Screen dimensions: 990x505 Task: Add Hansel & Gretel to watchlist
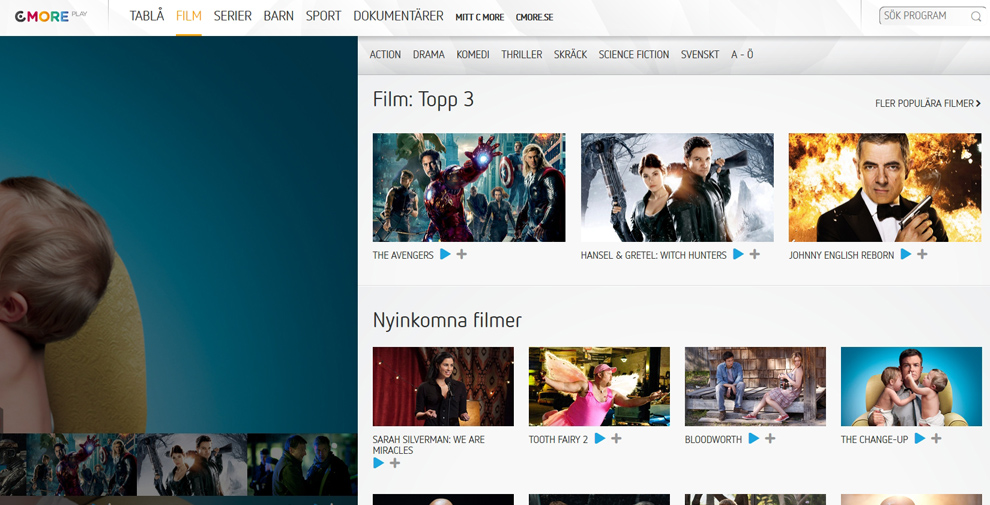tap(755, 255)
